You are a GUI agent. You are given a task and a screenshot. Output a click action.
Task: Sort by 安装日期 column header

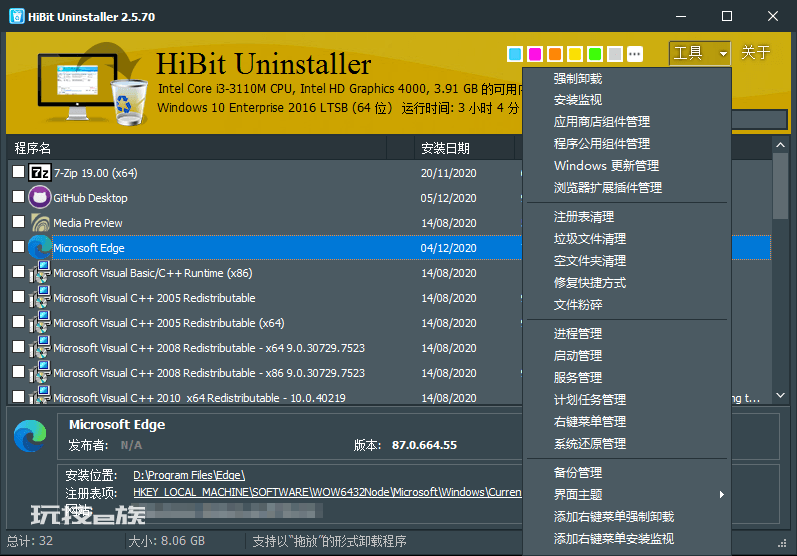465,148
